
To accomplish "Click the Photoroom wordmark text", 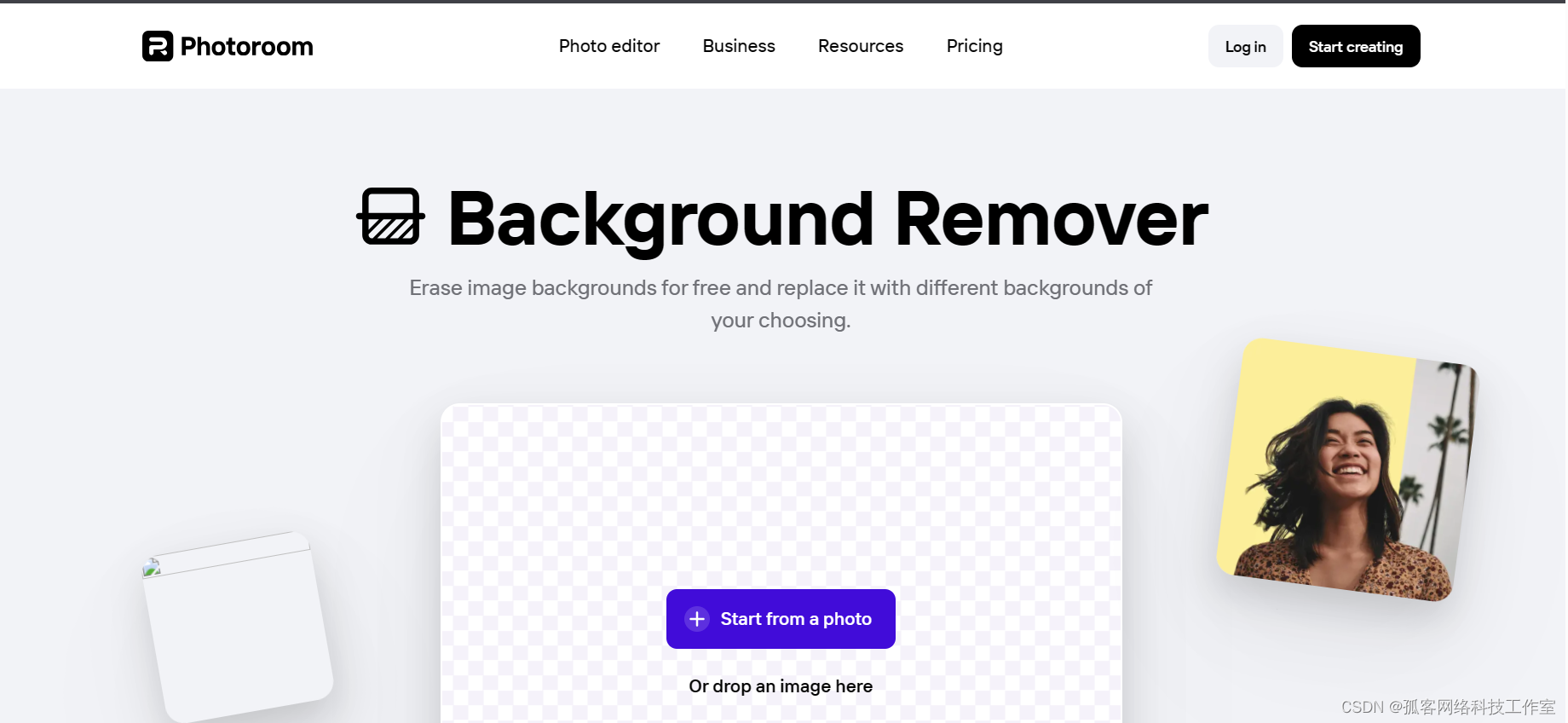I will (246, 47).
